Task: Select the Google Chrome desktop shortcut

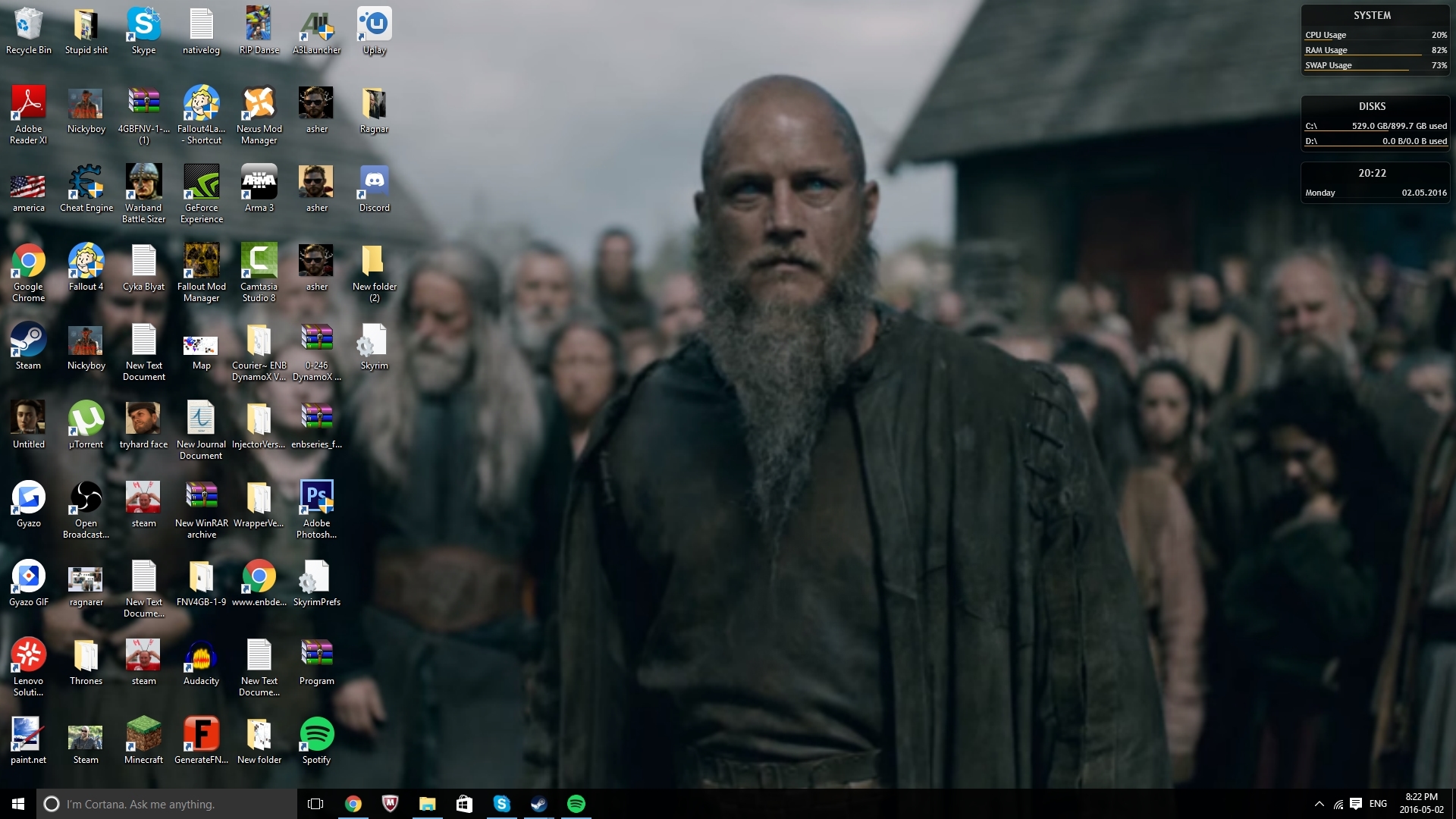Action: pyautogui.click(x=28, y=273)
